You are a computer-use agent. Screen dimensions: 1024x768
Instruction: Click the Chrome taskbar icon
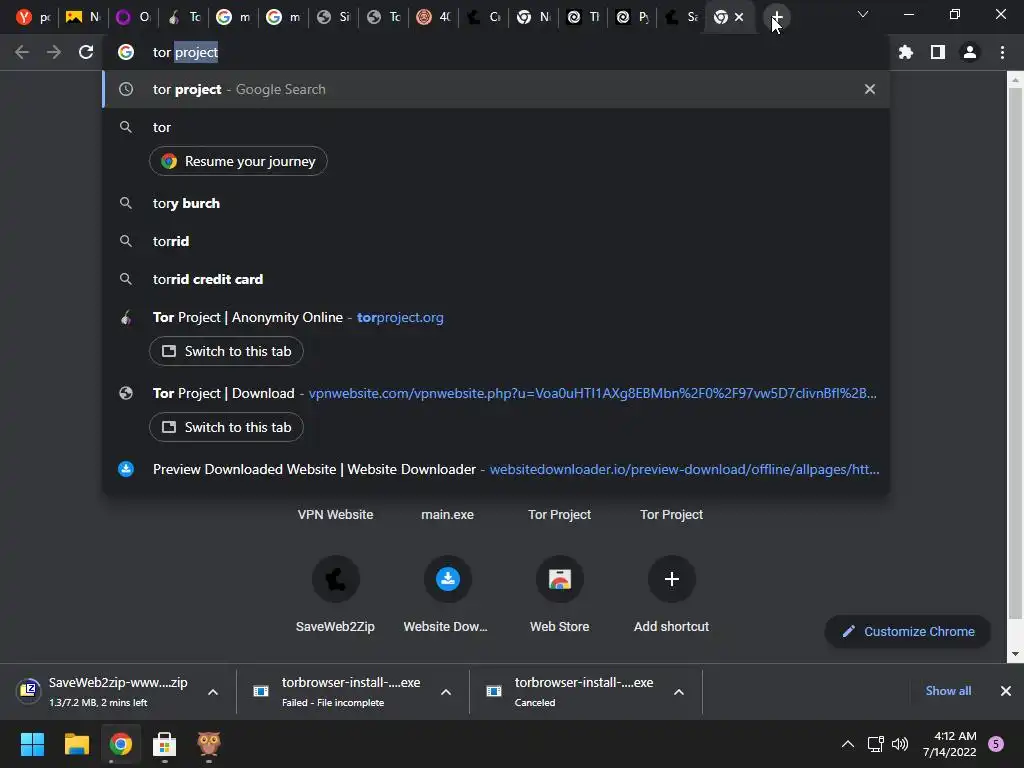(121, 744)
